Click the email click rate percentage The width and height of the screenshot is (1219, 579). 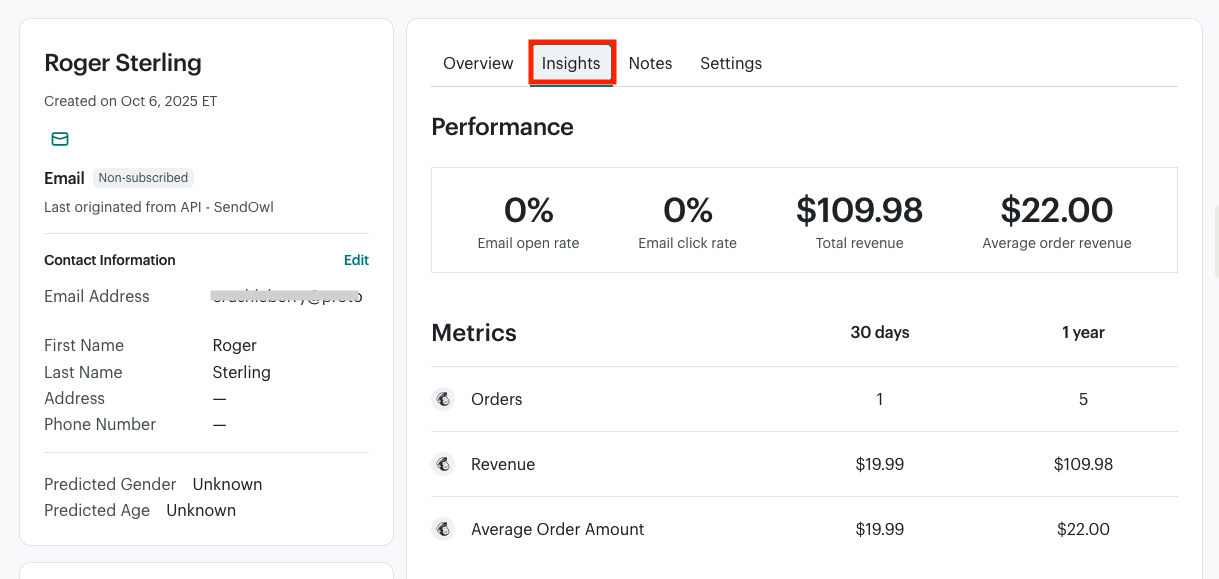688,210
